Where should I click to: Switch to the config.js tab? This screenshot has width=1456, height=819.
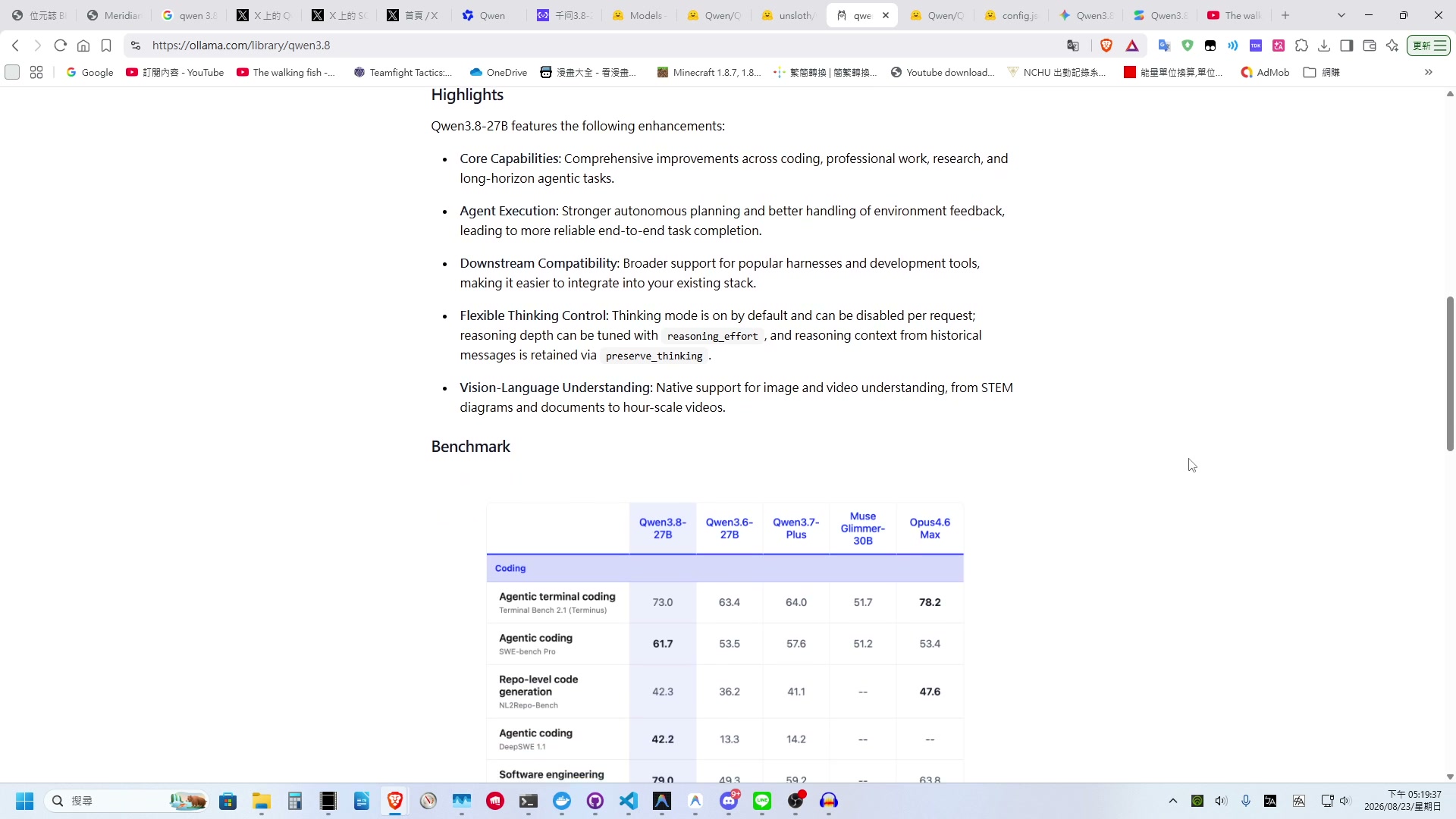pos(1012,15)
